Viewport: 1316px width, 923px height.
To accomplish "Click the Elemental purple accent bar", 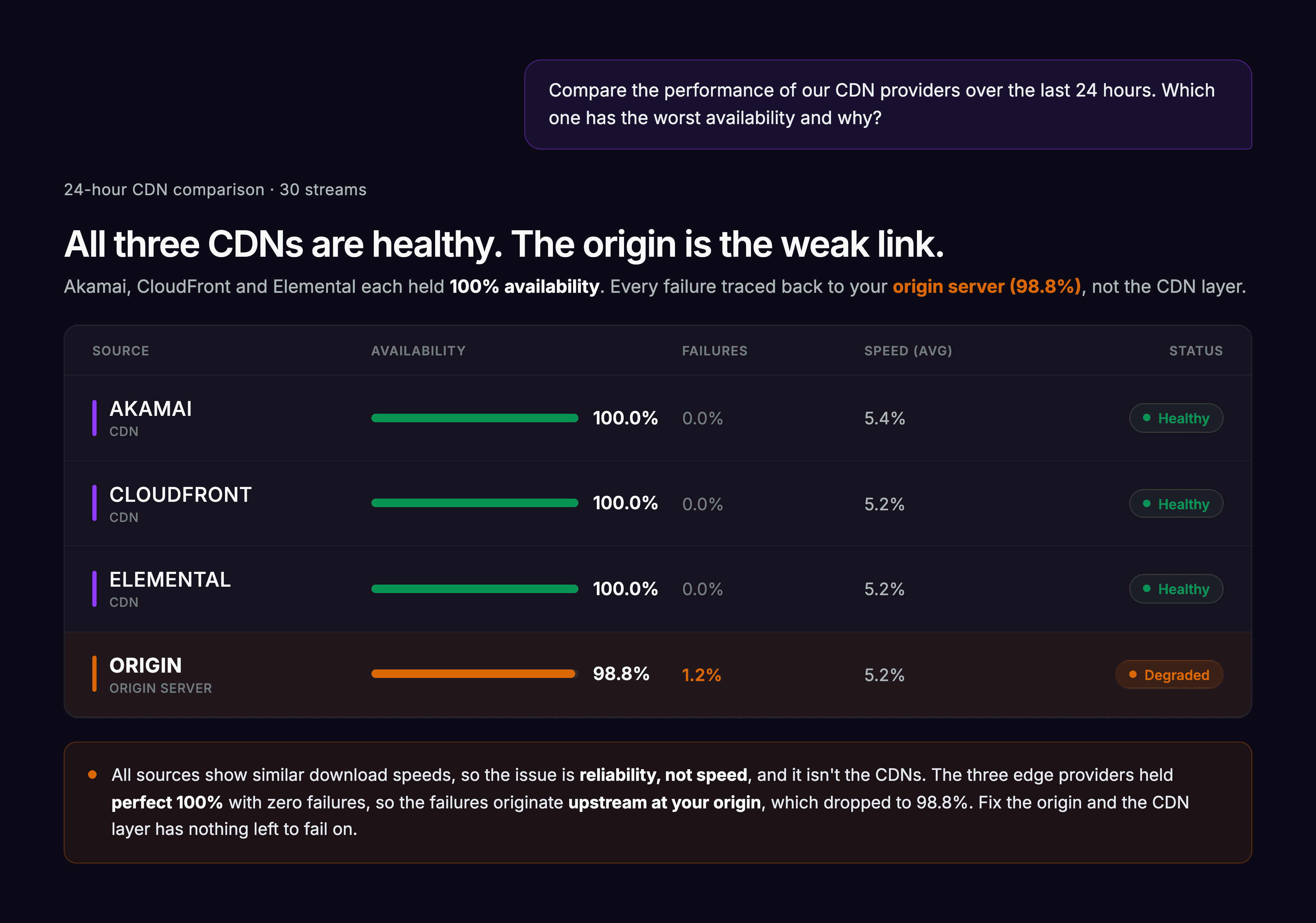I will [x=94, y=588].
